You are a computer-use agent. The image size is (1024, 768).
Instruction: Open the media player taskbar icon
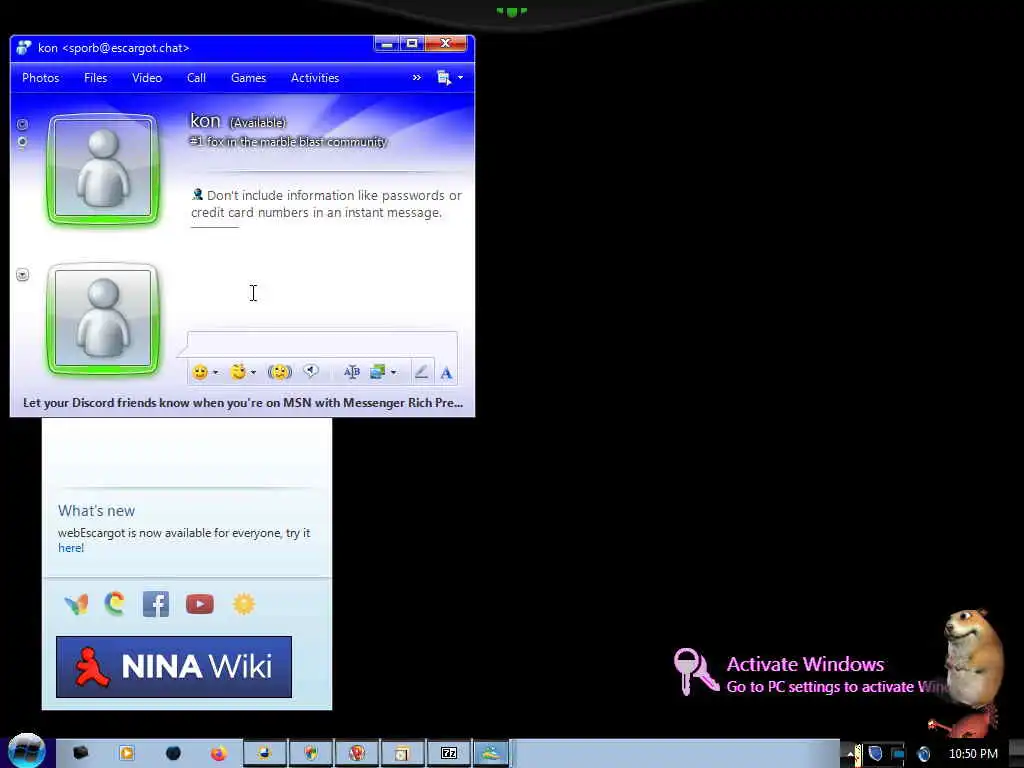point(127,754)
